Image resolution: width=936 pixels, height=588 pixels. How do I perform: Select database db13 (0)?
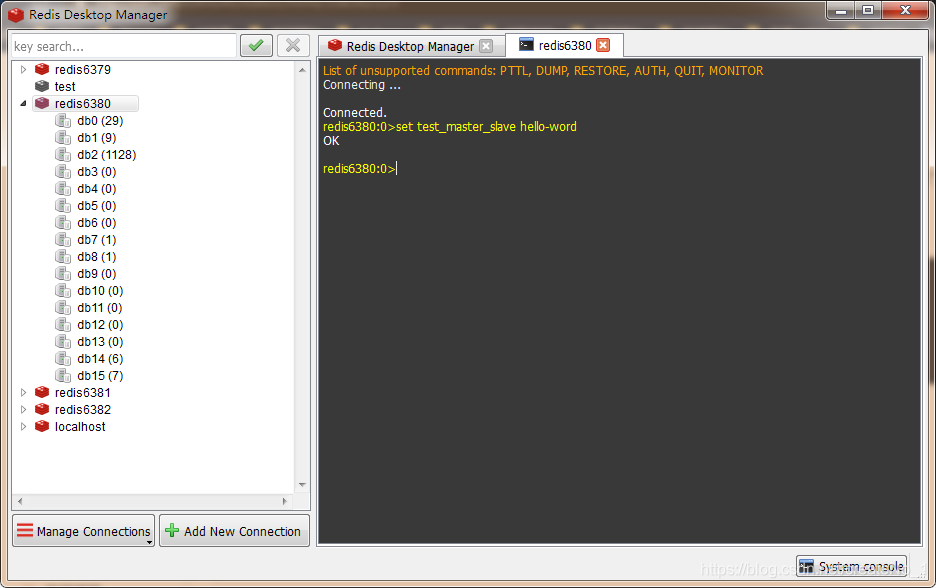coord(100,341)
